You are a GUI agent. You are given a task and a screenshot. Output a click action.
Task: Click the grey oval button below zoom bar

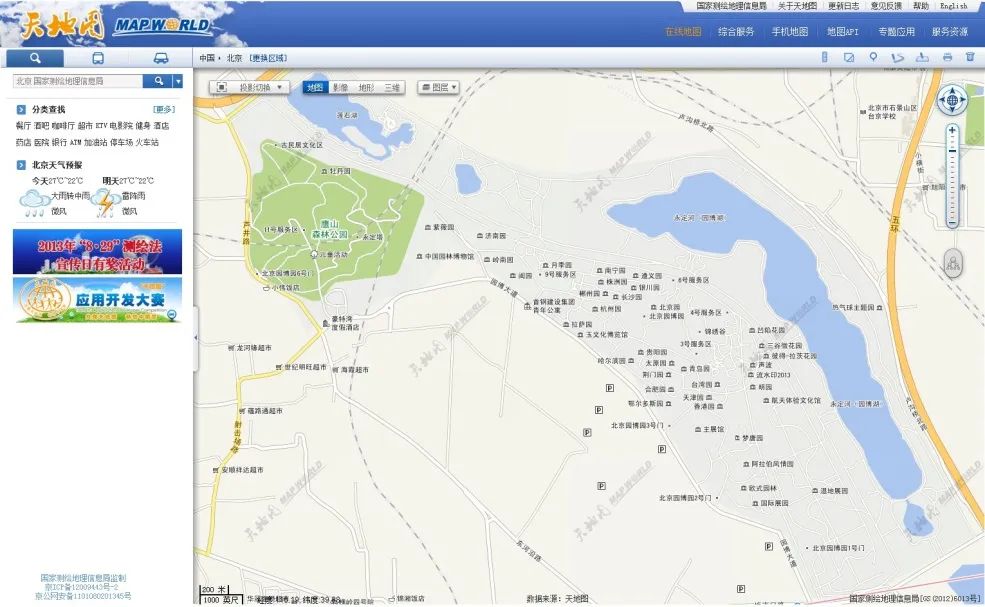(x=953, y=262)
